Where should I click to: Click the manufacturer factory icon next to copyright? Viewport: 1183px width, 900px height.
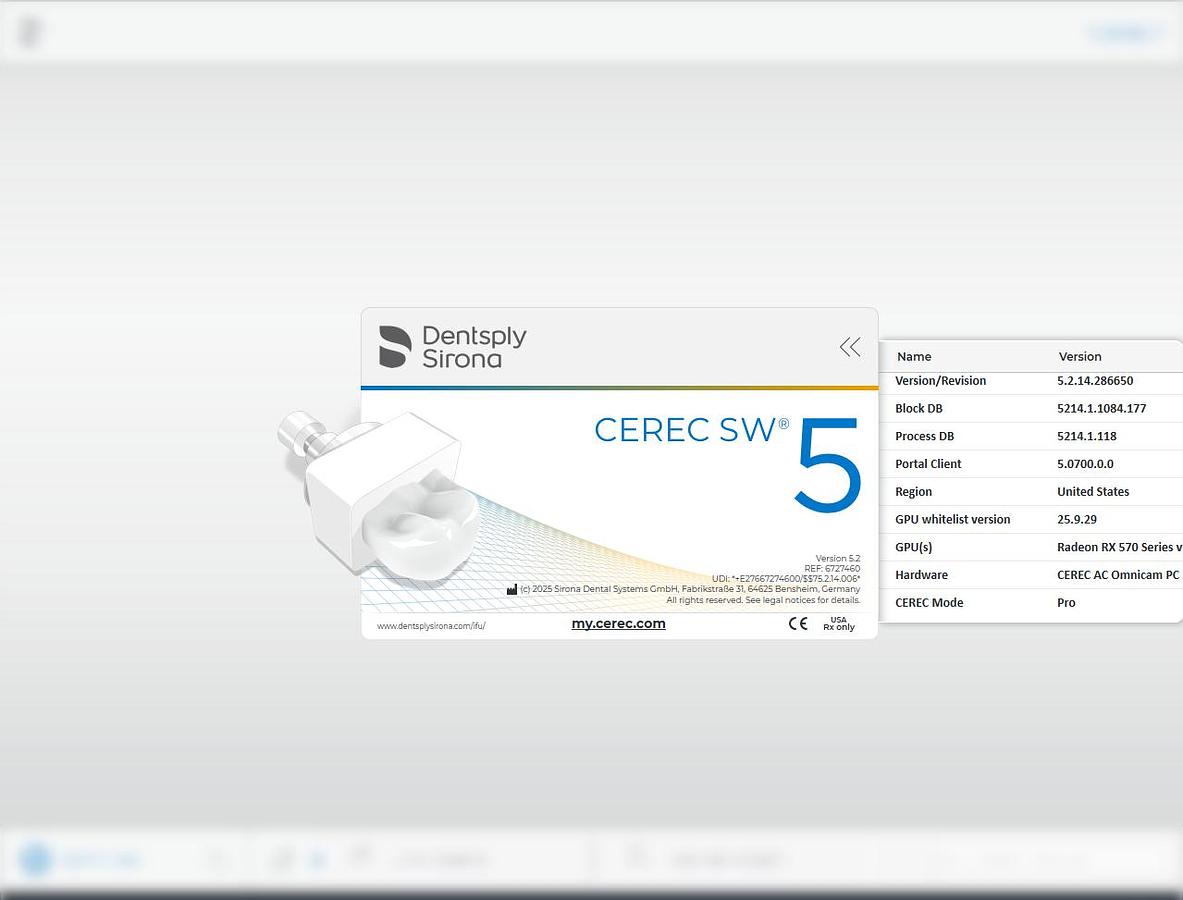(512, 590)
